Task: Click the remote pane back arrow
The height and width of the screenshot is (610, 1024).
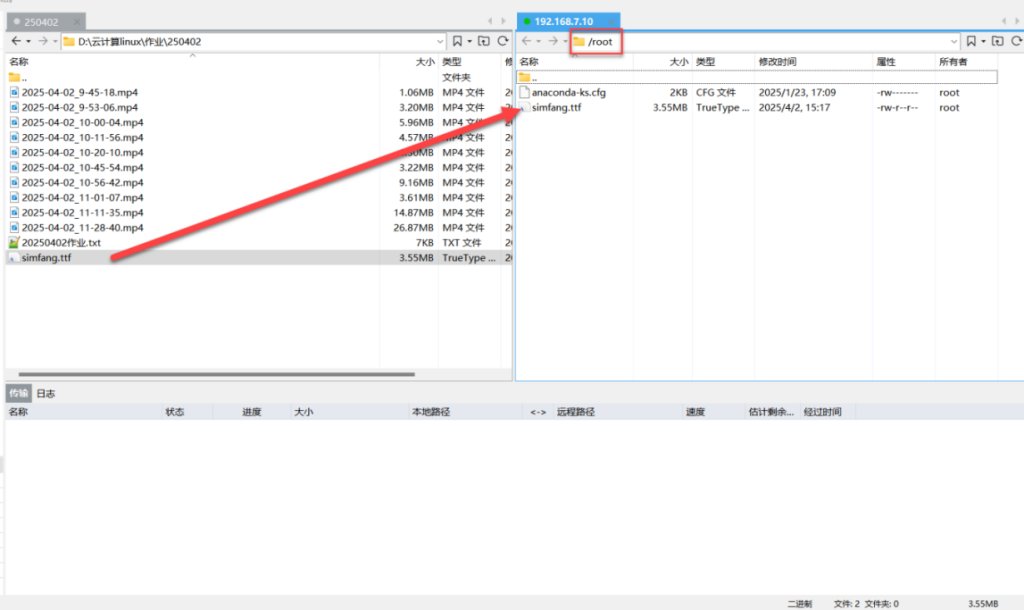Action: pos(527,41)
